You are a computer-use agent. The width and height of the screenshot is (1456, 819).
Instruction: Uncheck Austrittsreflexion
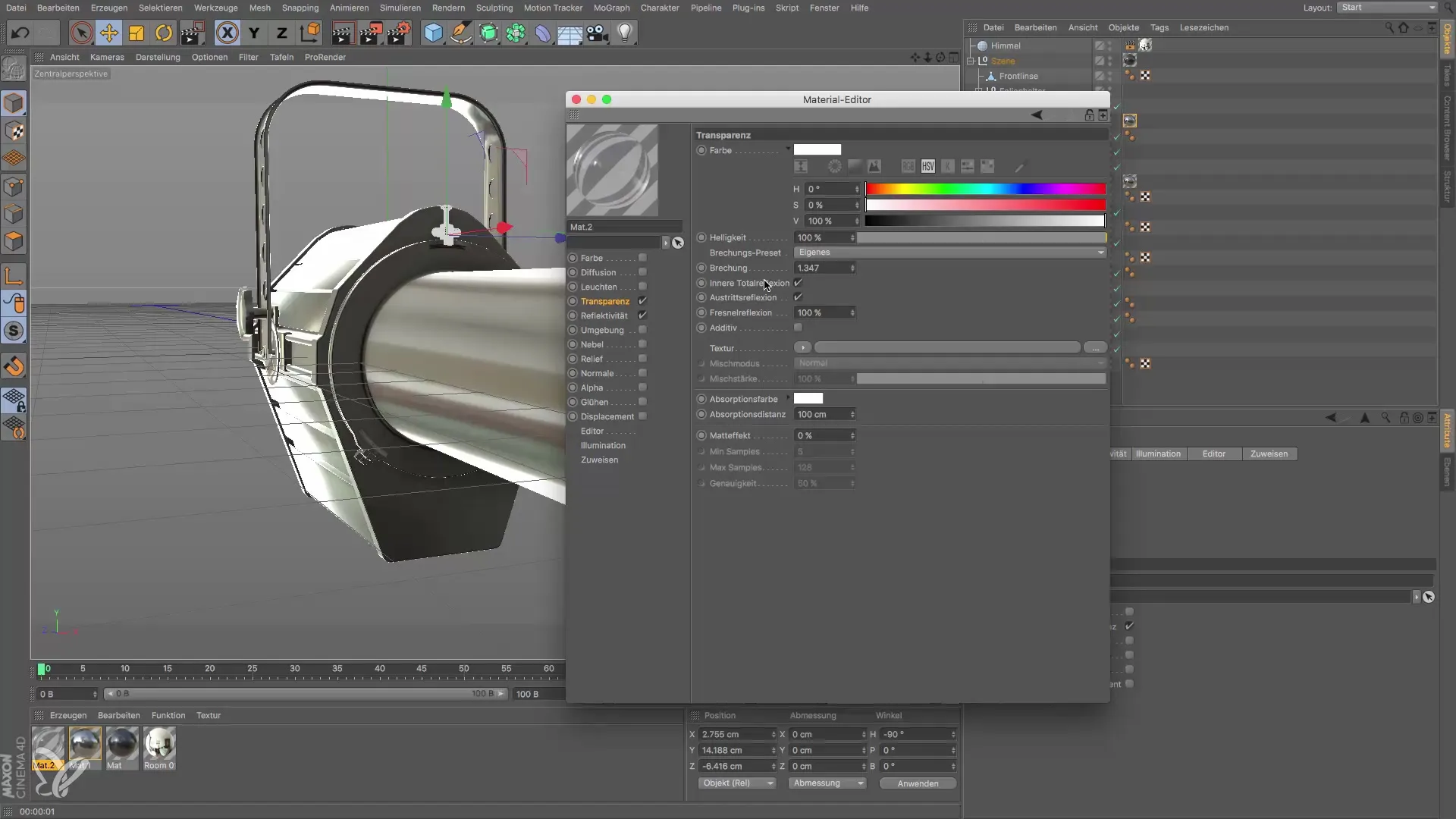(798, 297)
